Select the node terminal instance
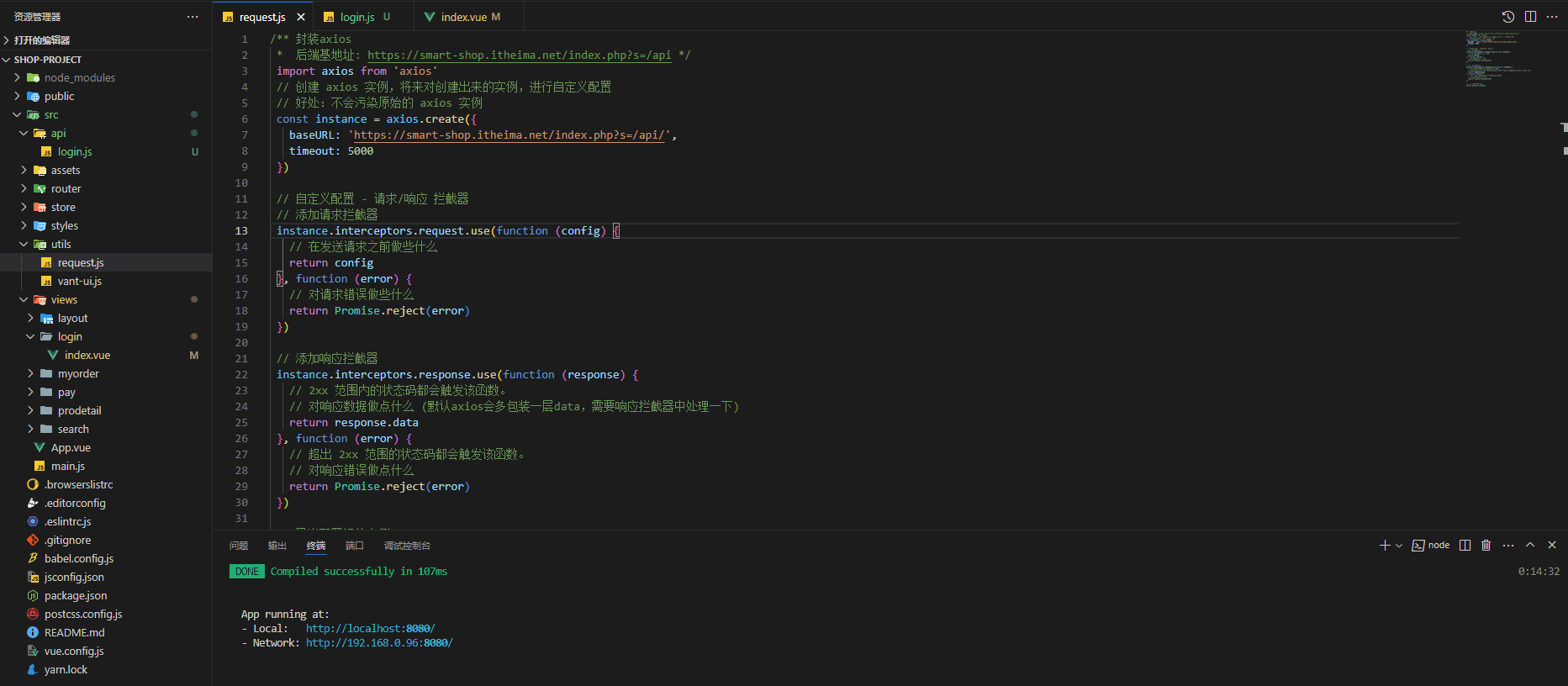This screenshot has width=1568, height=686. (x=1431, y=546)
